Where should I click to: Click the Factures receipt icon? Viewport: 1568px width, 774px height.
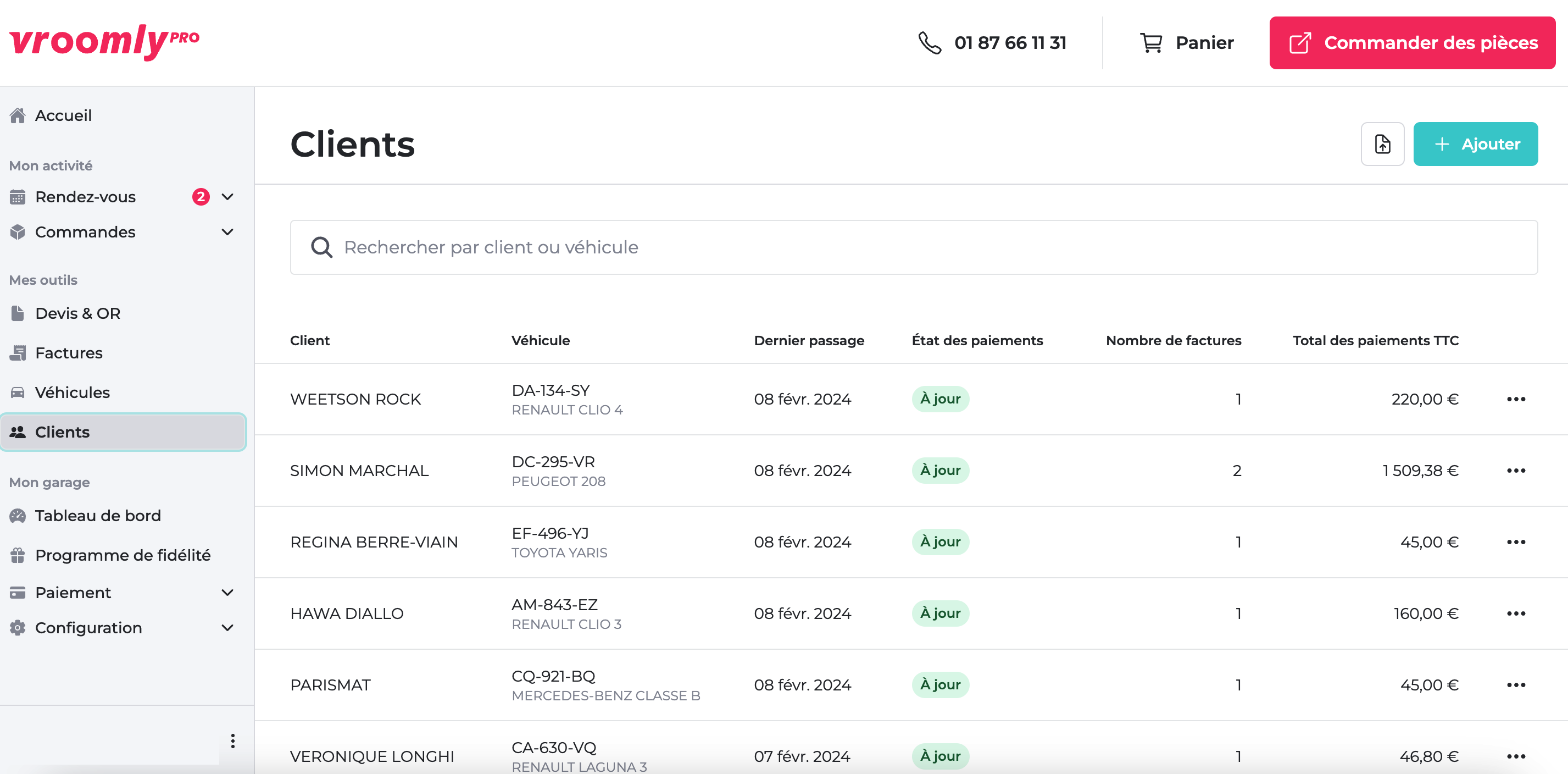18,352
